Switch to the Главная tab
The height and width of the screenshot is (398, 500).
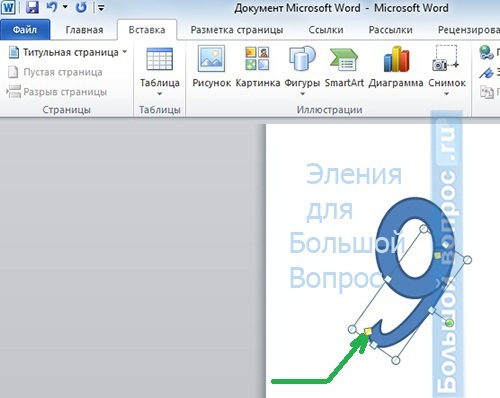[84, 30]
